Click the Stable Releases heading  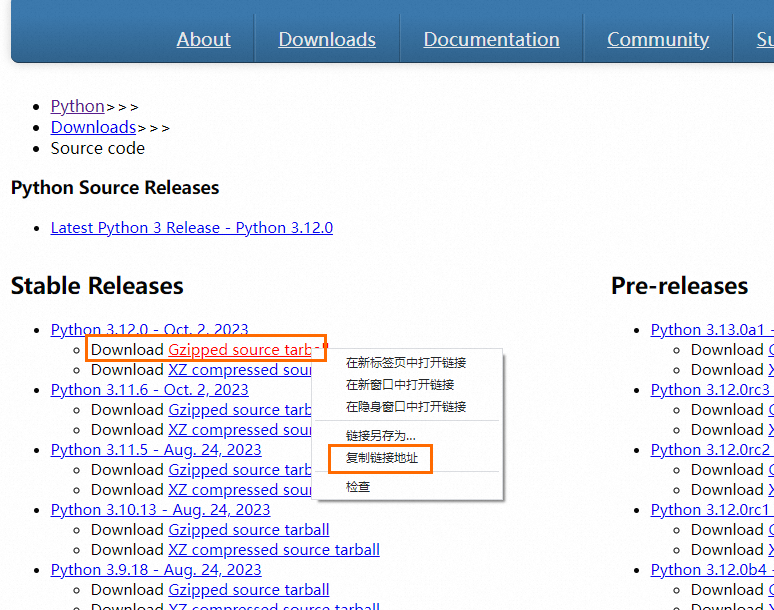pos(97,286)
